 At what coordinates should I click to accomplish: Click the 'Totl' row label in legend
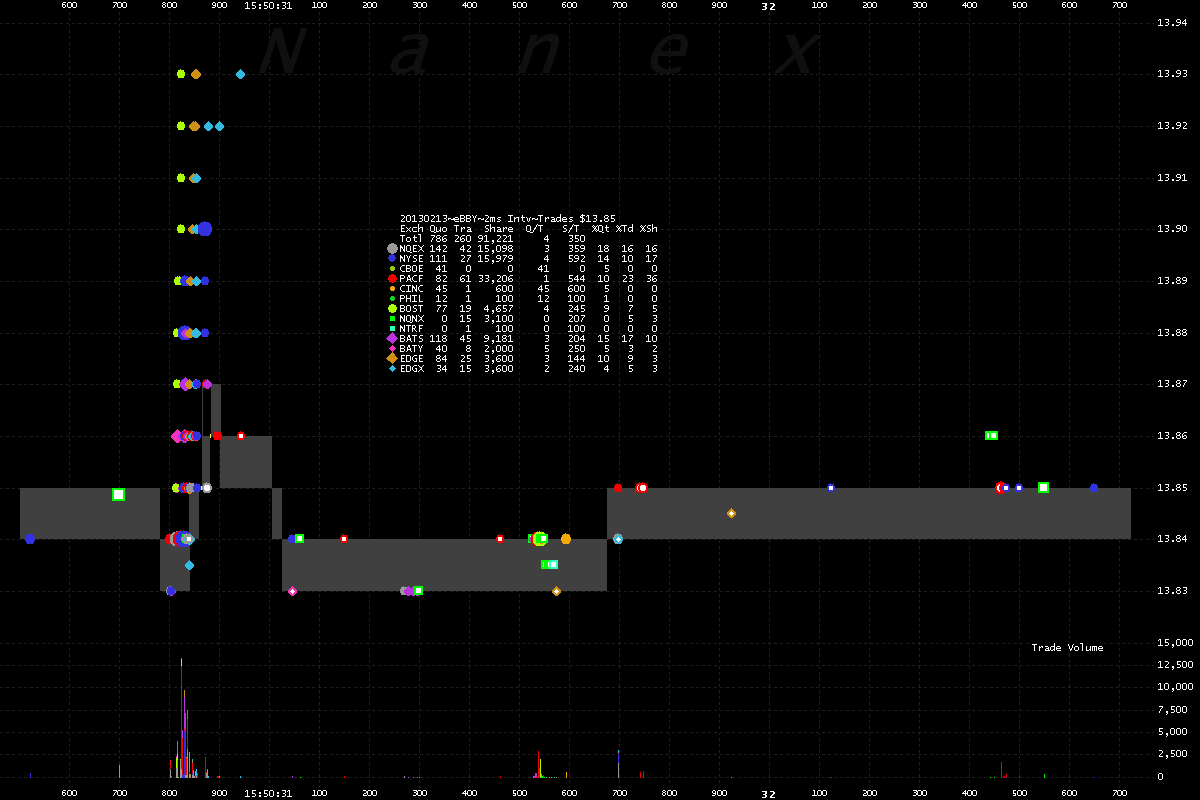click(x=411, y=238)
